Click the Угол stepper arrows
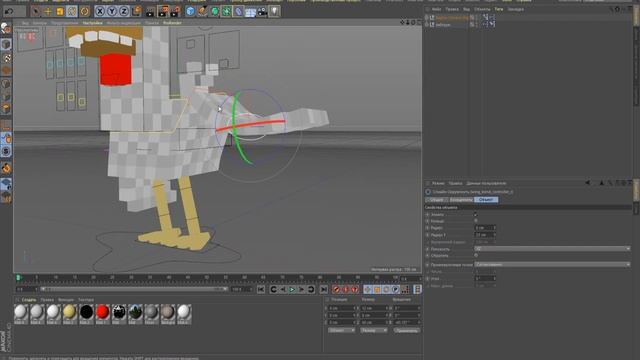 tap(495, 278)
